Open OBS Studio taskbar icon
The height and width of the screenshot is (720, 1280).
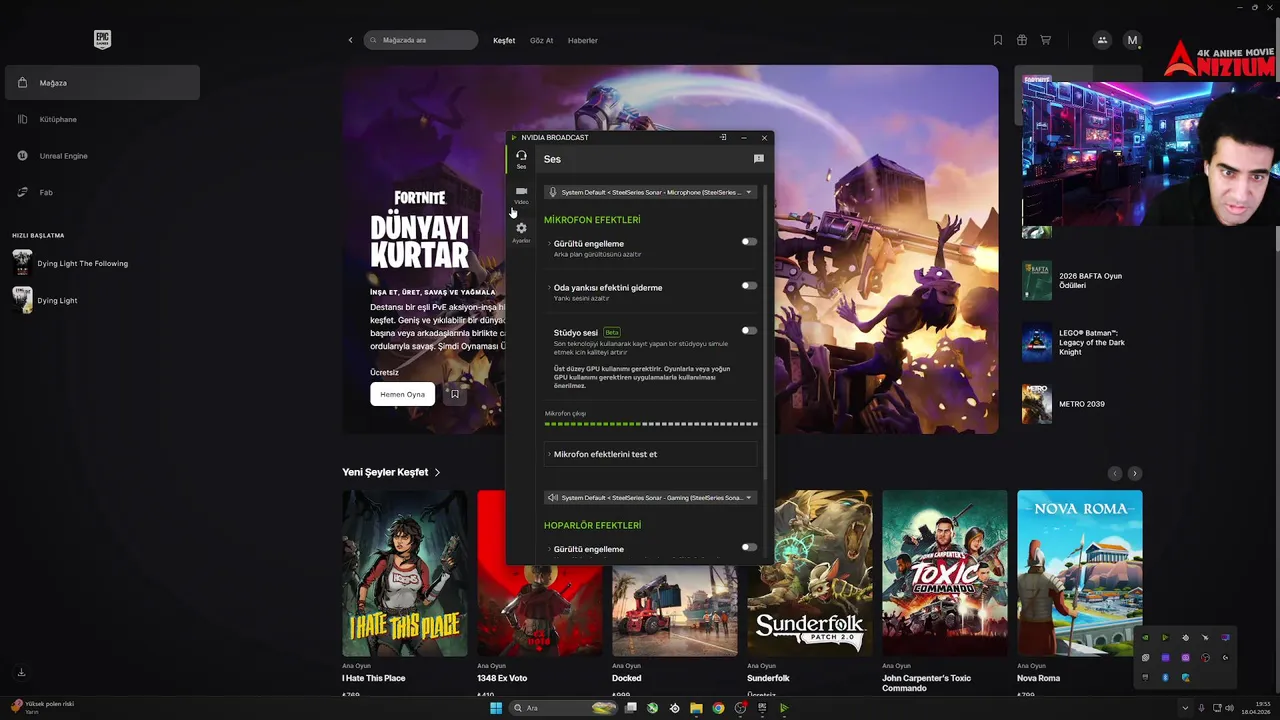(741, 708)
